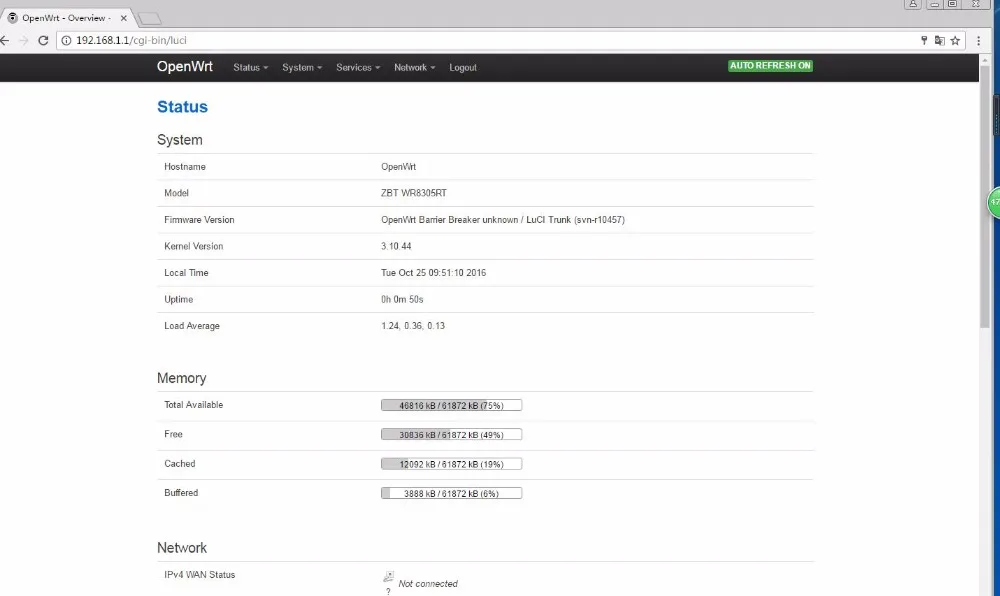Click the page vertical scrollbar thumb
The height and width of the screenshot is (596, 1000).
tap(985, 196)
